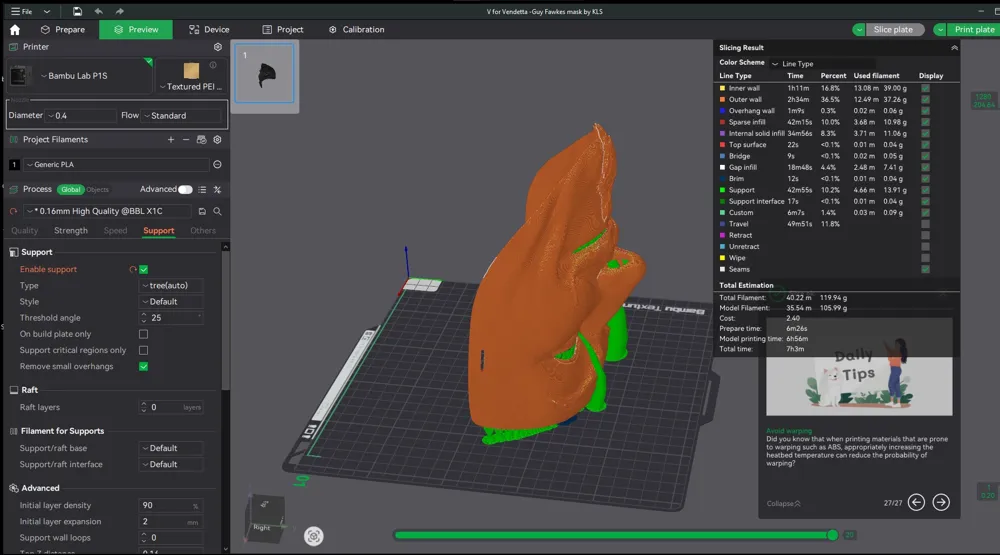
Task: Click the view orientation cube
Action: pos(264,520)
